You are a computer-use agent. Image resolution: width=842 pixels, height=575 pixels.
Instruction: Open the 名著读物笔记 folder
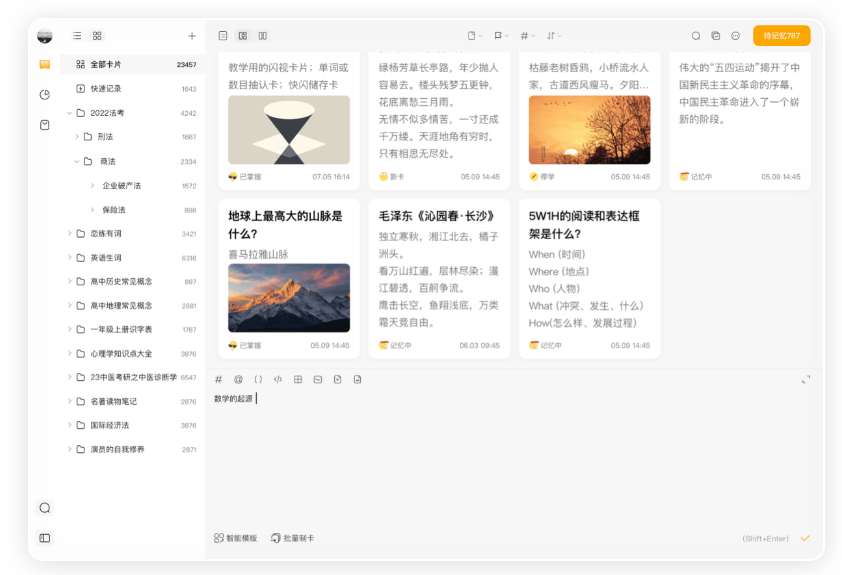pos(133,402)
